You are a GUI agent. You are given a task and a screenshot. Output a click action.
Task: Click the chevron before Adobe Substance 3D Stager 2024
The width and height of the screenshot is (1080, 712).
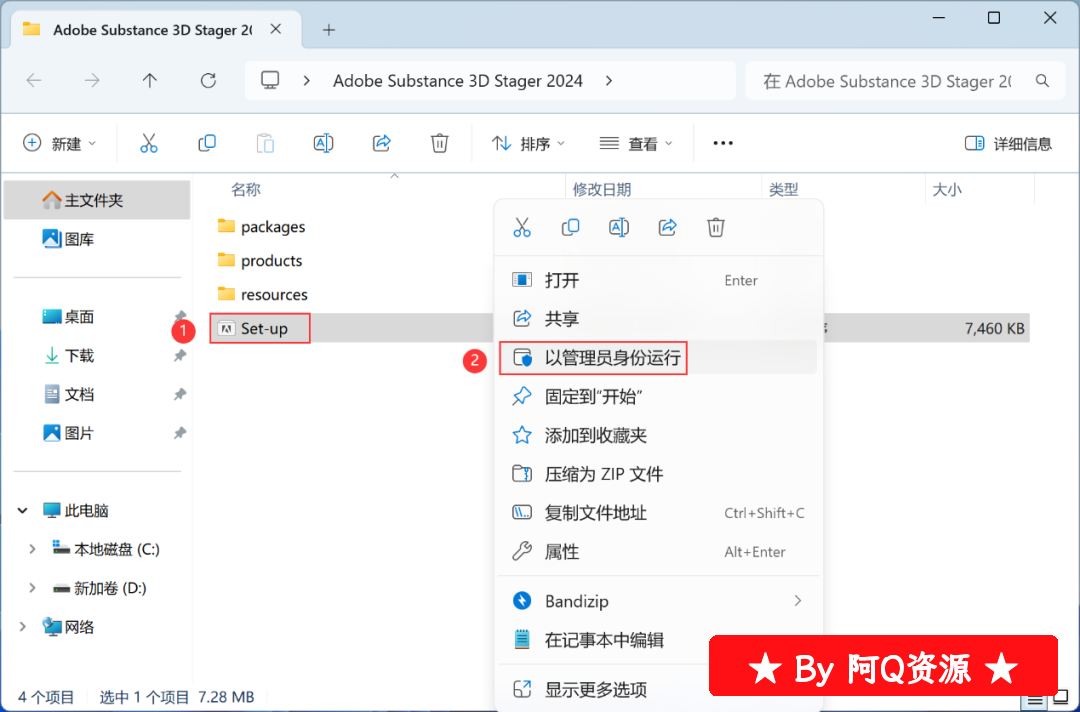point(307,81)
